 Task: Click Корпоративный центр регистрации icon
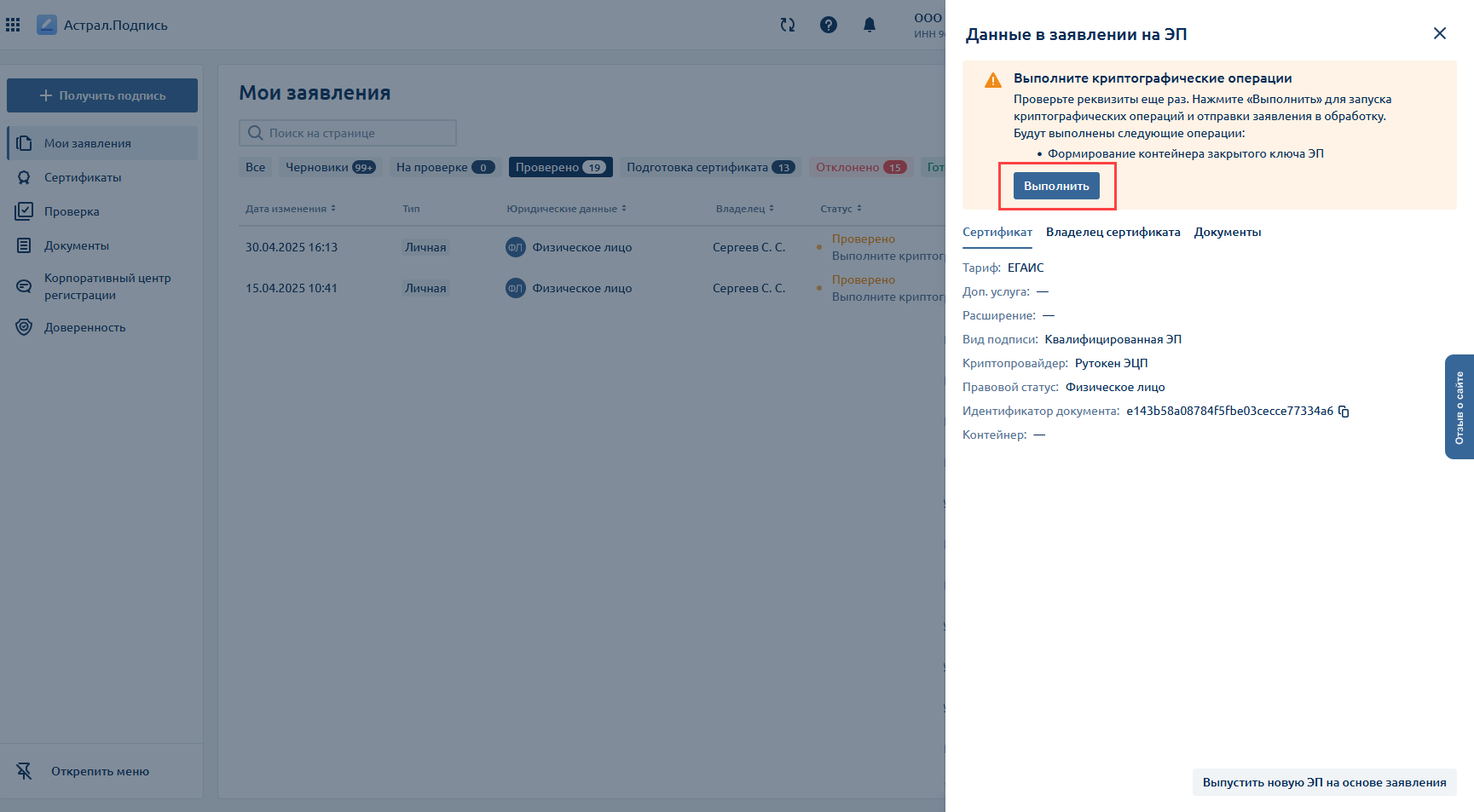(x=24, y=286)
